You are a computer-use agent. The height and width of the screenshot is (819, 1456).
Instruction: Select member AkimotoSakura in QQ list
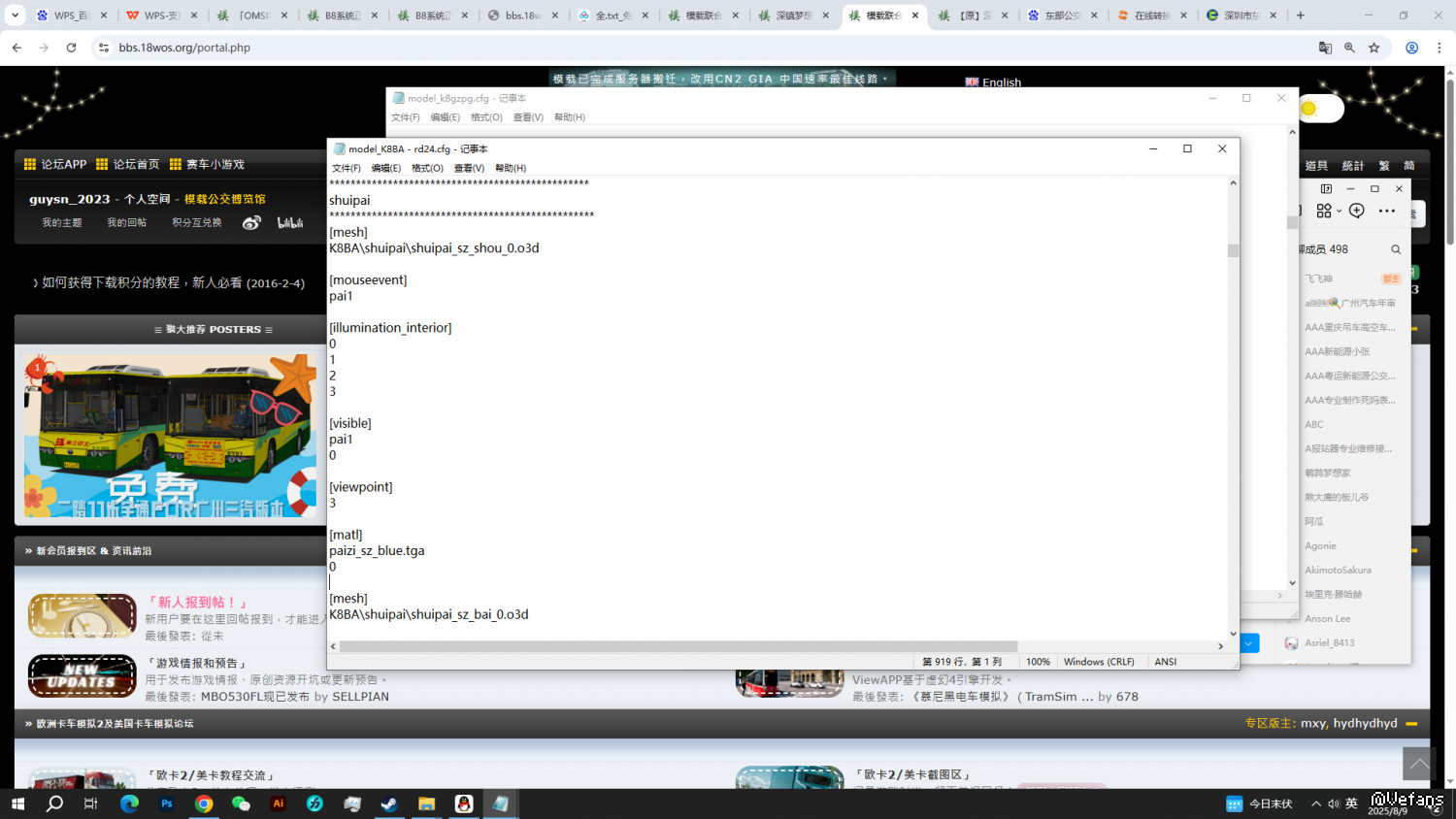(x=1338, y=571)
